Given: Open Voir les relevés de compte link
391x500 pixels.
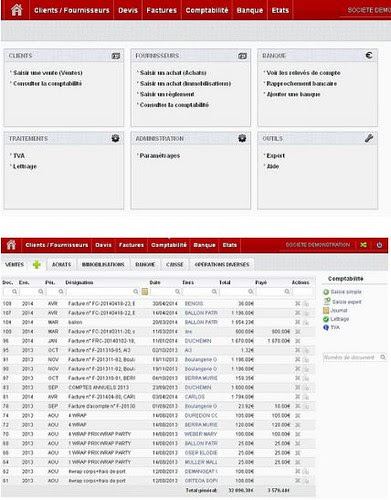Looking at the screenshot, I should click(x=303, y=73).
